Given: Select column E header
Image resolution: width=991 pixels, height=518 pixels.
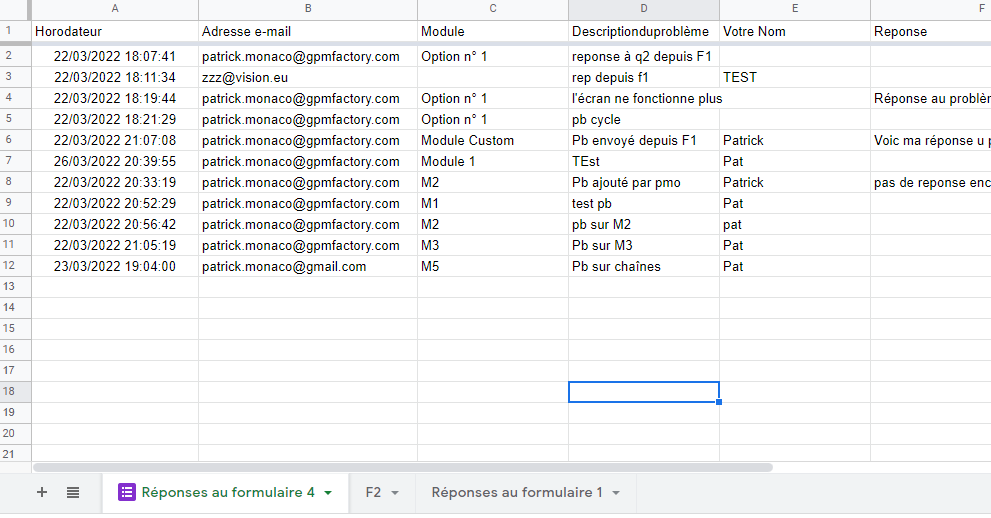Looking at the screenshot, I should click(794, 8).
